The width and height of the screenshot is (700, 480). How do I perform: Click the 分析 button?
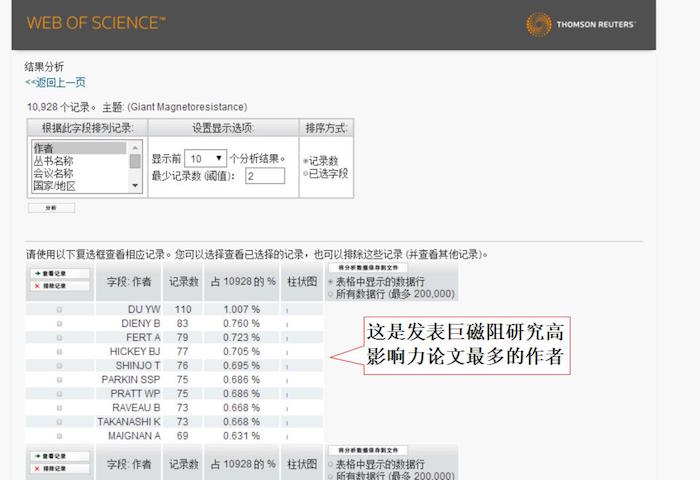pos(51,208)
